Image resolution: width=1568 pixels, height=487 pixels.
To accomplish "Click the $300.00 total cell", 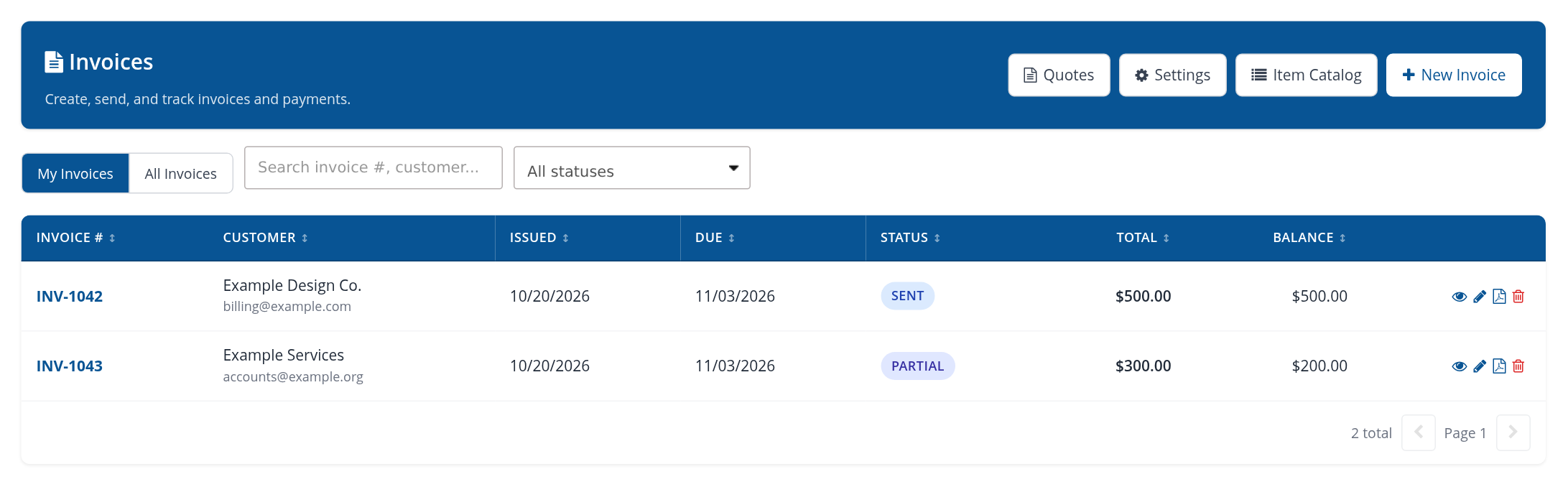I will [1143, 366].
